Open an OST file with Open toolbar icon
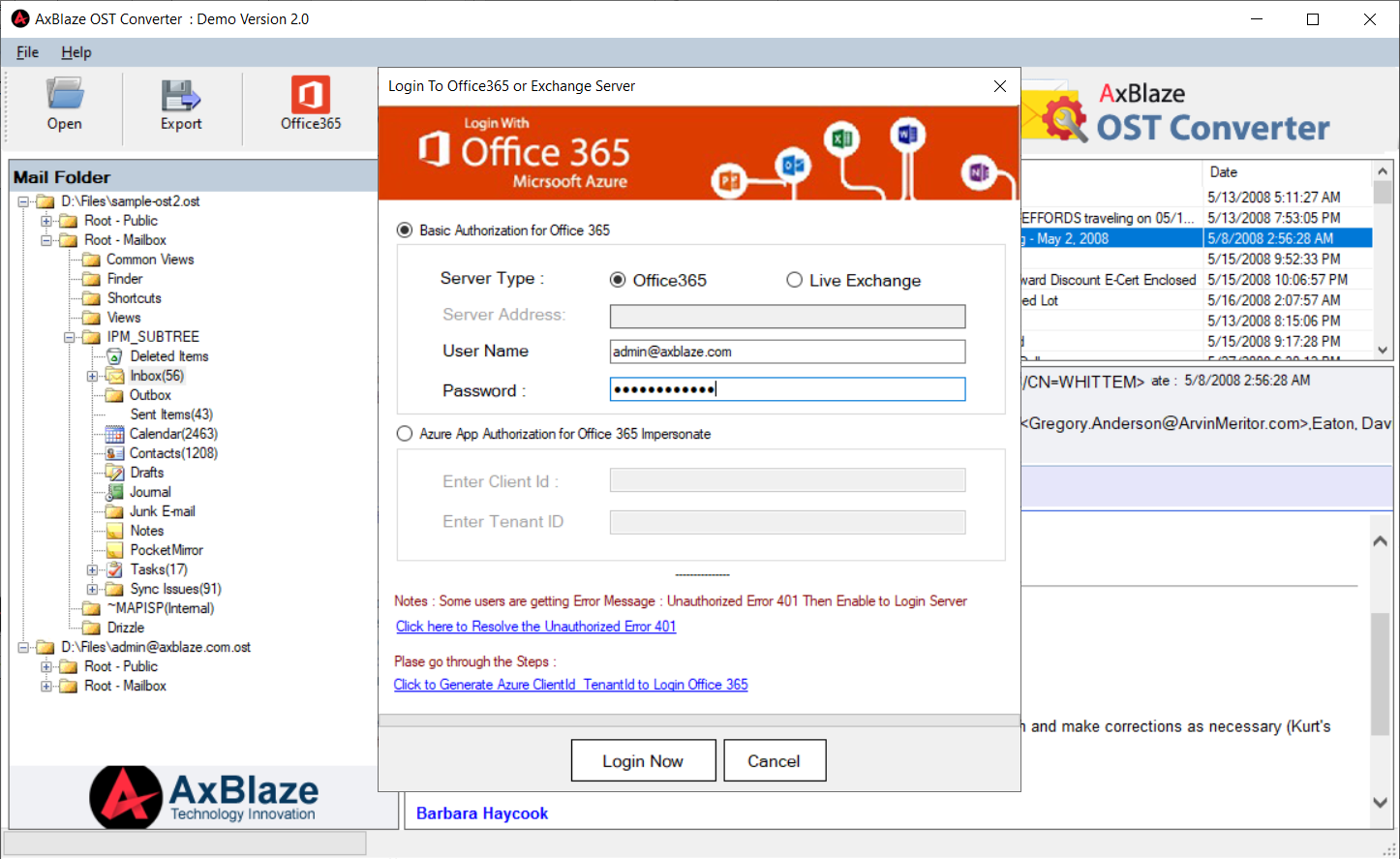 (x=65, y=104)
